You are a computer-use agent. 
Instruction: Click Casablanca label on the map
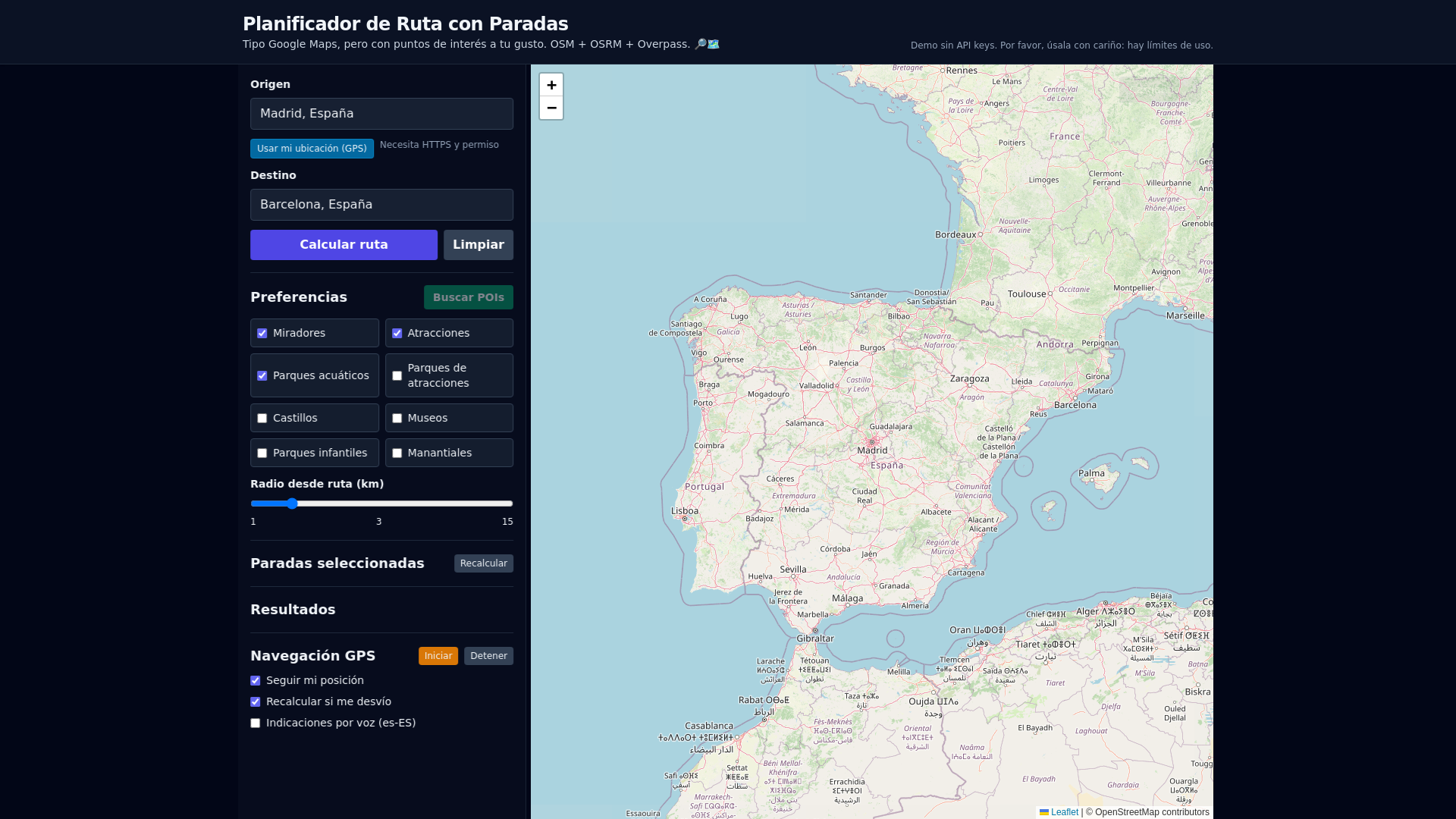click(x=709, y=726)
